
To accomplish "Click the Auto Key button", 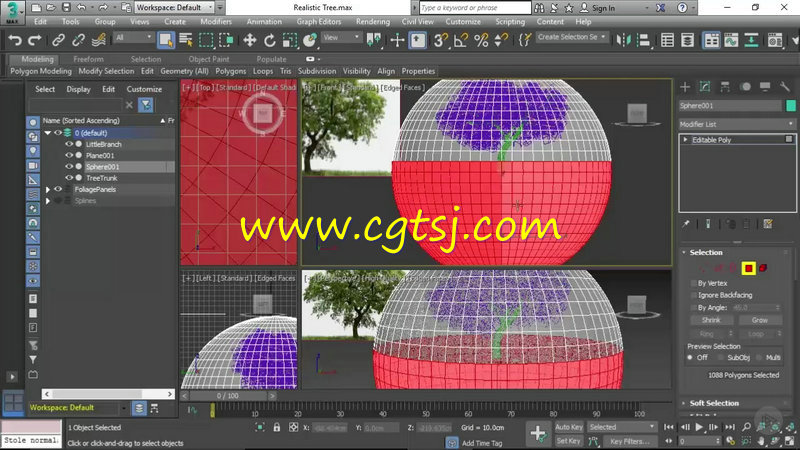I will (569, 427).
